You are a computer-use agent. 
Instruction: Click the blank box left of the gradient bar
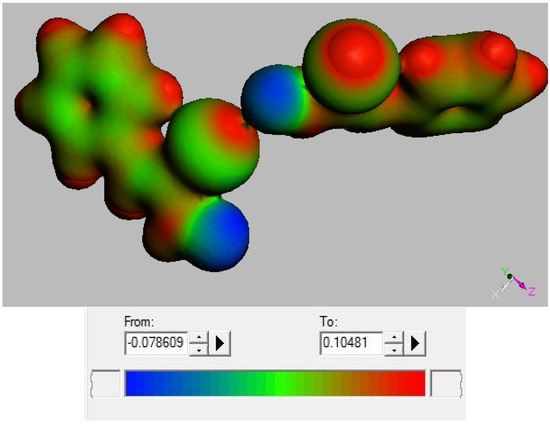tap(105, 384)
